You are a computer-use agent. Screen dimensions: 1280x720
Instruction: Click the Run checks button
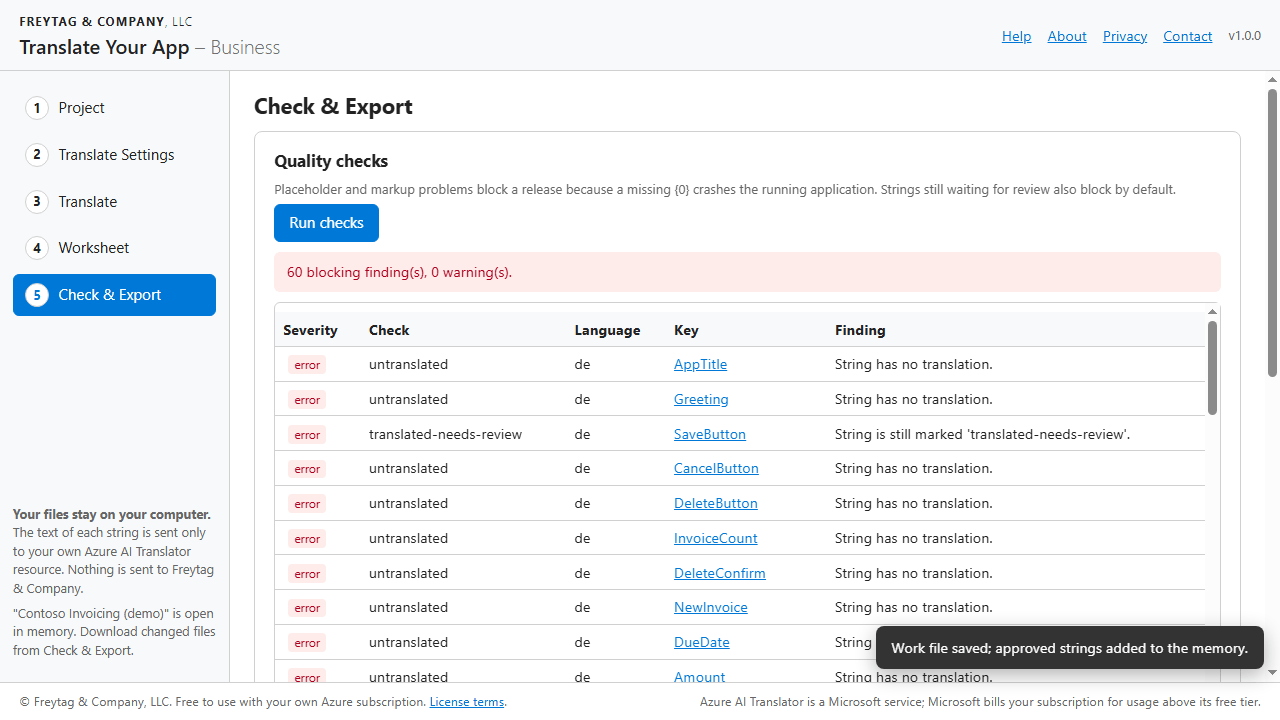click(326, 223)
